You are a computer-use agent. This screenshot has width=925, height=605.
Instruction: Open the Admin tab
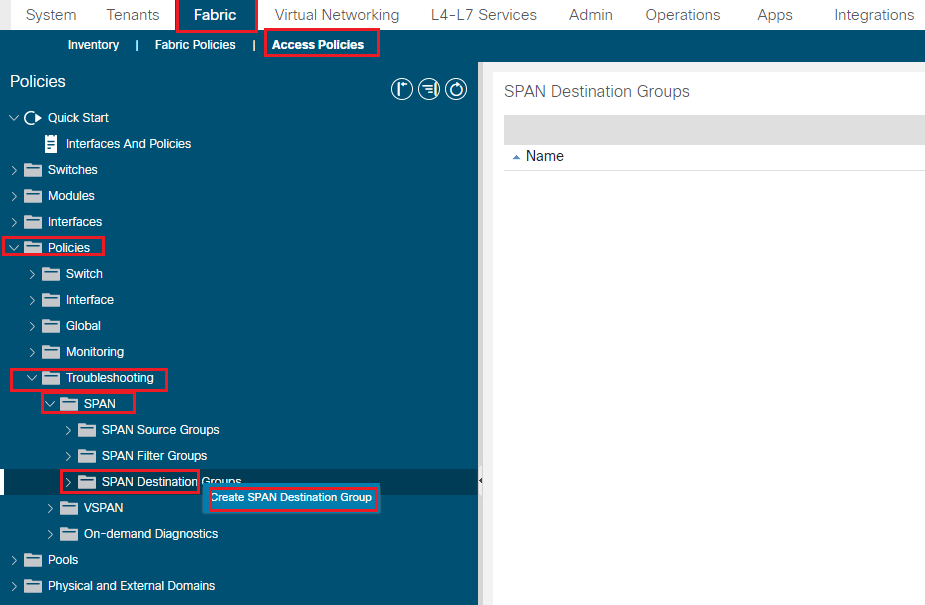[x=591, y=15]
